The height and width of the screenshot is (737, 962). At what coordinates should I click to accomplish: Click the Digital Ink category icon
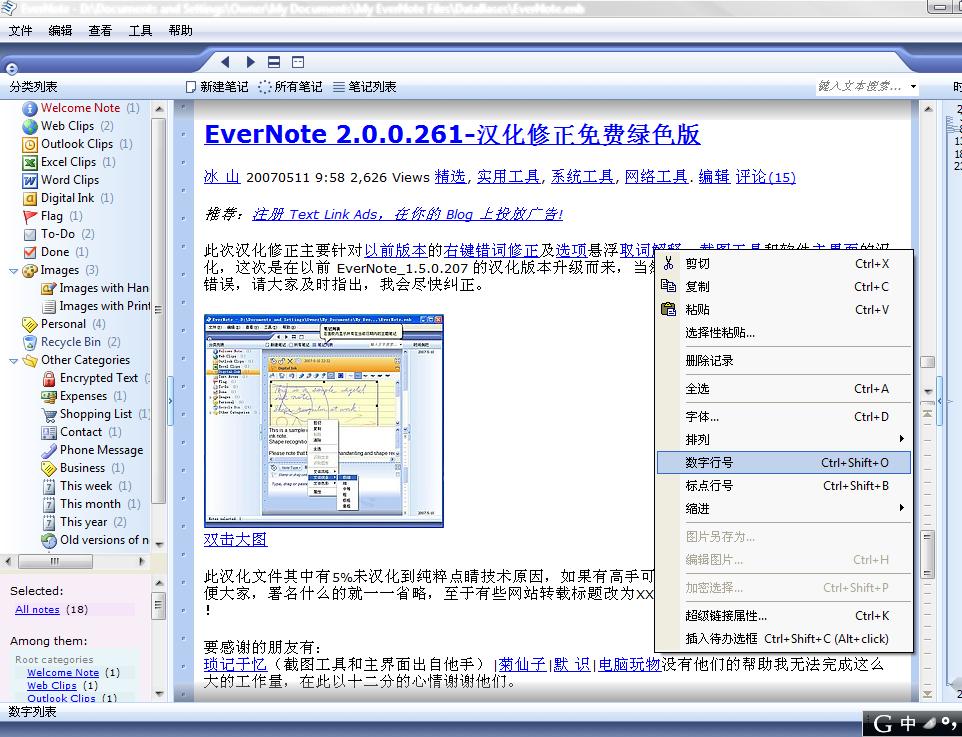tap(30, 198)
